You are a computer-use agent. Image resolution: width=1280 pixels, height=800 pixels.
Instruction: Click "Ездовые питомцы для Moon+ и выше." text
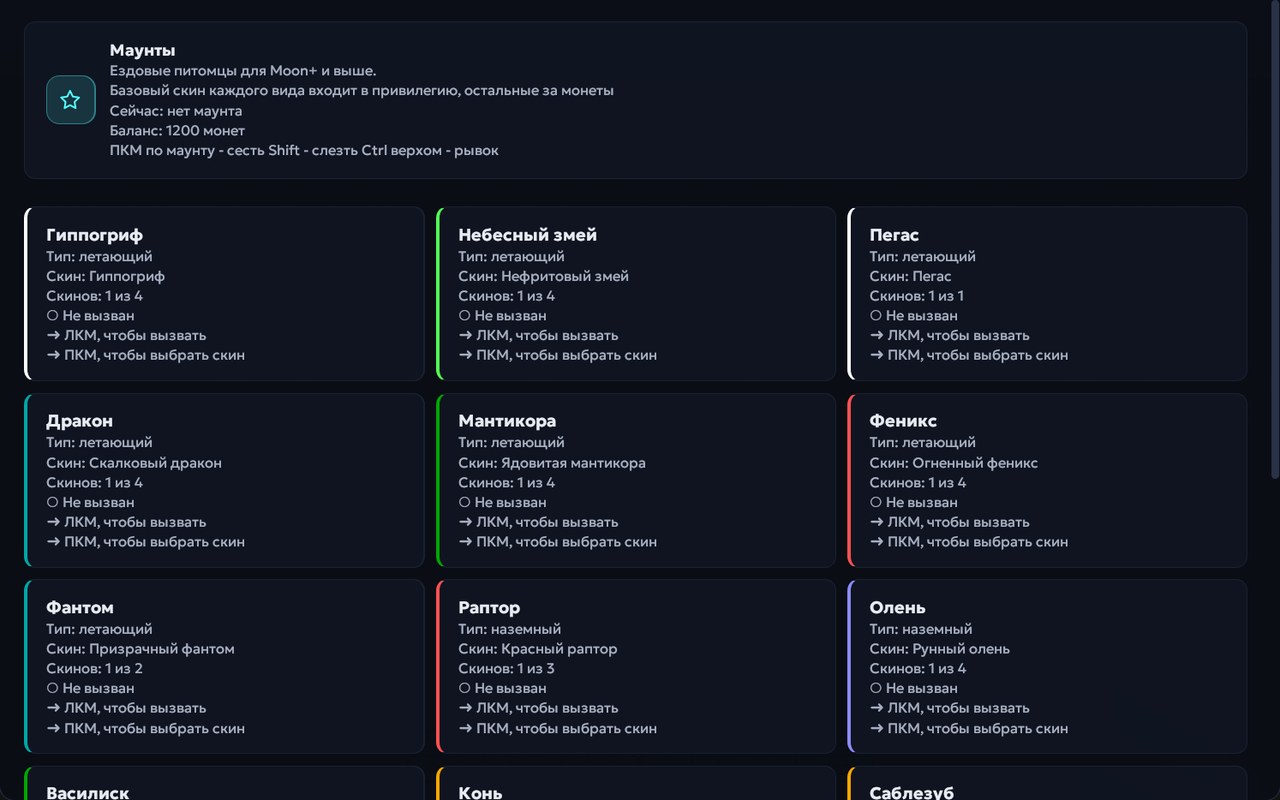[x=243, y=71]
